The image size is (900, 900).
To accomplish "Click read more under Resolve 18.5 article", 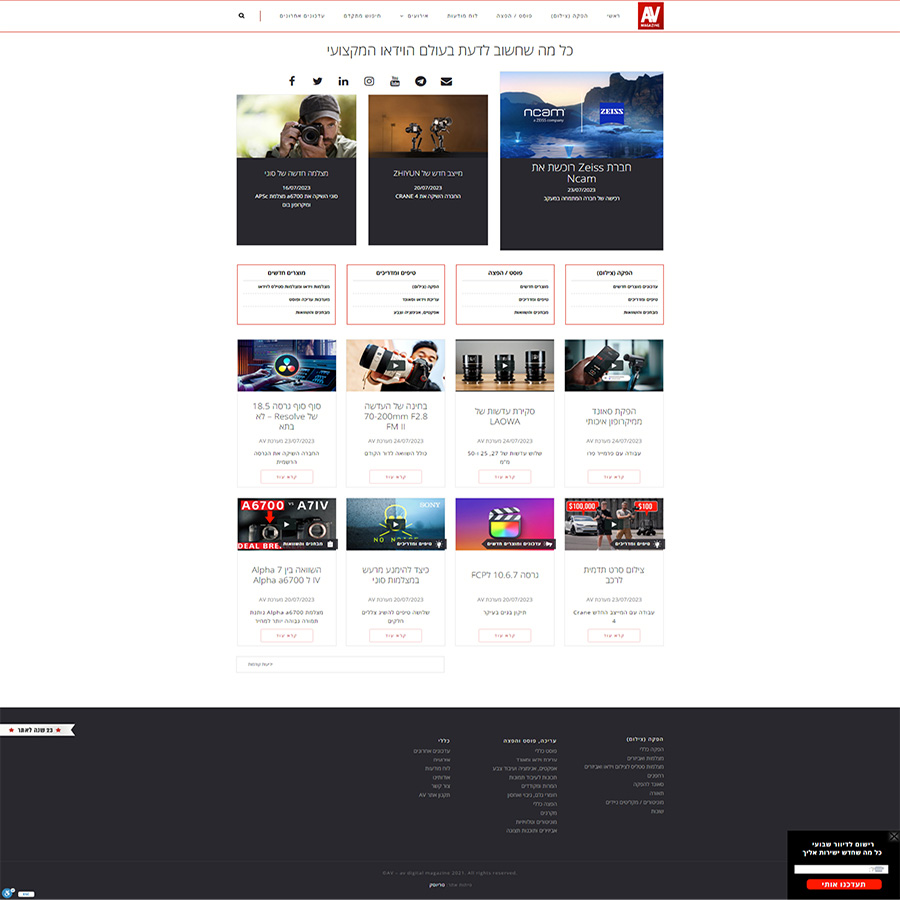I will pyautogui.click(x=287, y=477).
